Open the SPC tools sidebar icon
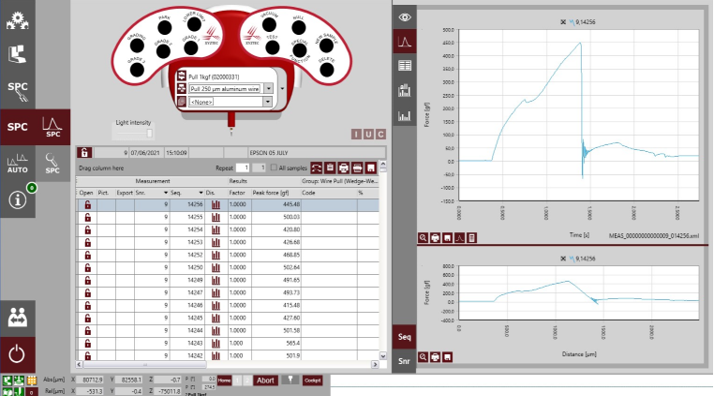 point(17,90)
